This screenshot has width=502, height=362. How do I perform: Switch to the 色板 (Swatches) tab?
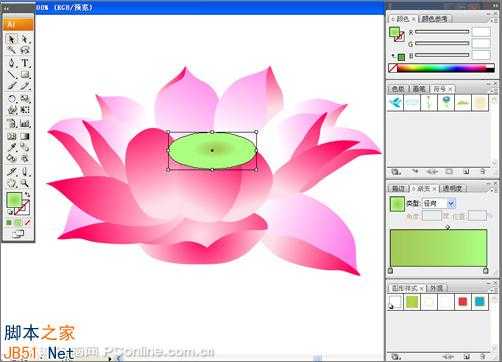point(398,89)
